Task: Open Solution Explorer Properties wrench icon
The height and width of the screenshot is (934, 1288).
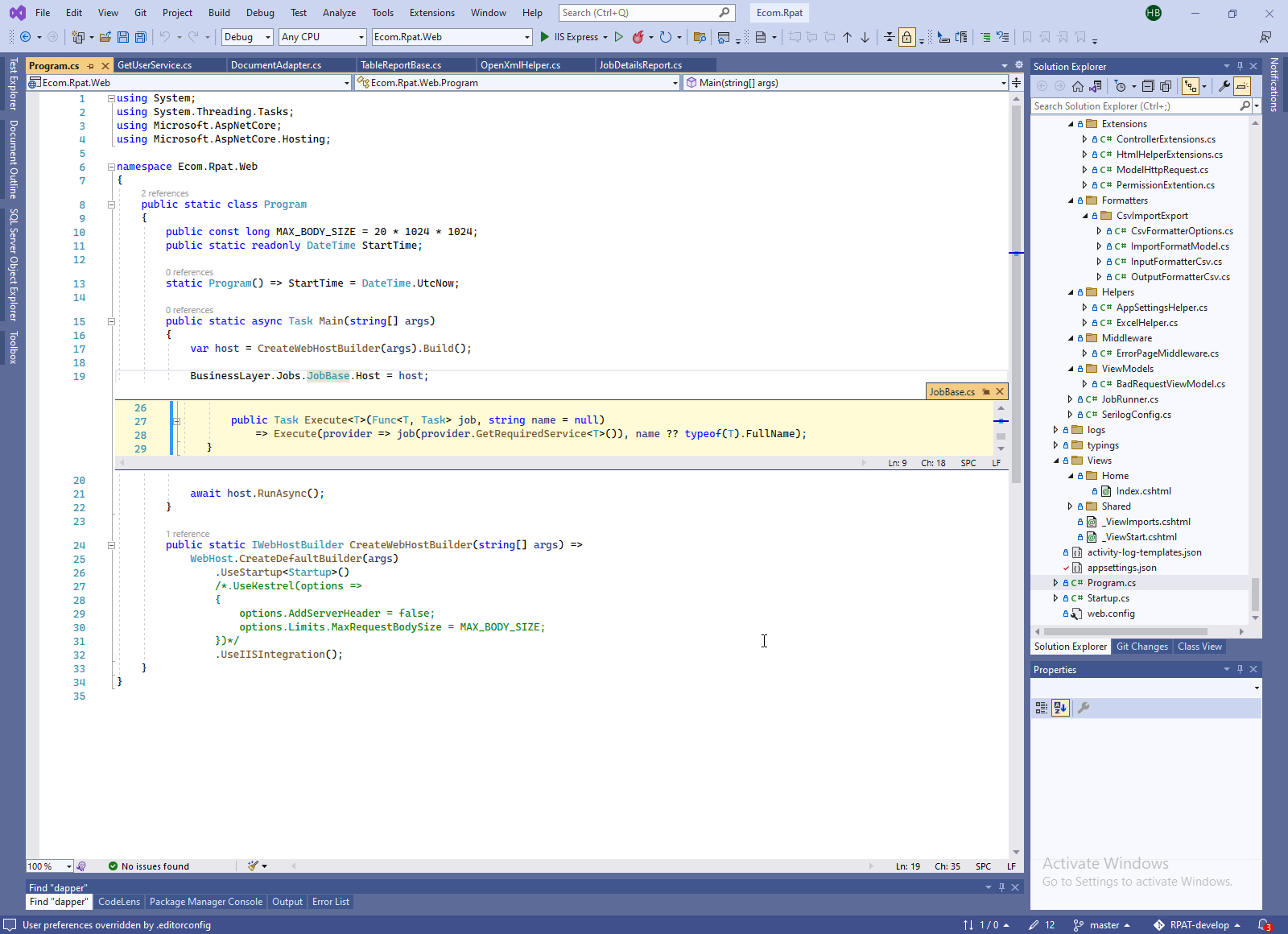Action: coord(1224,86)
